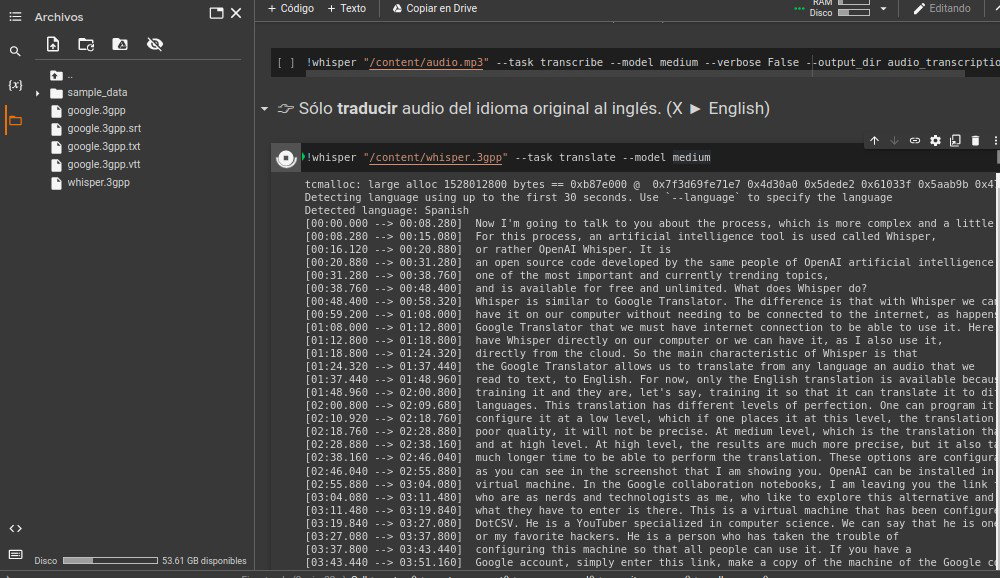Click in the whisper translate code editor
Image resolution: width=1000 pixels, height=578 pixels.
pyautogui.click(x=649, y=158)
